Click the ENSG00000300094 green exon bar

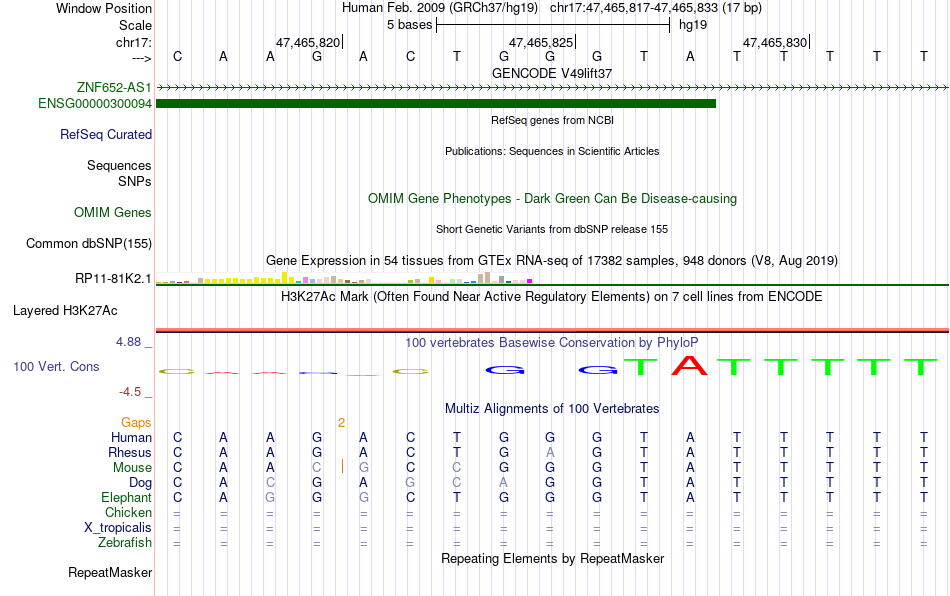[436, 104]
